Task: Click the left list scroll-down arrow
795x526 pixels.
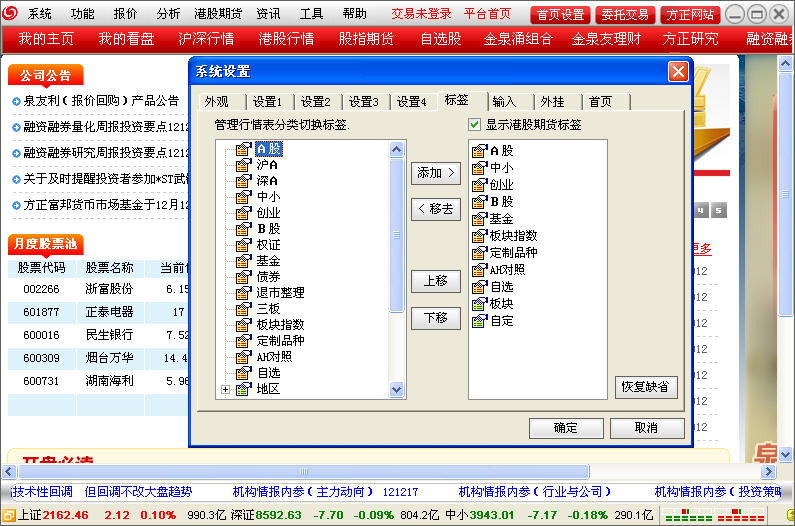Action: point(396,389)
